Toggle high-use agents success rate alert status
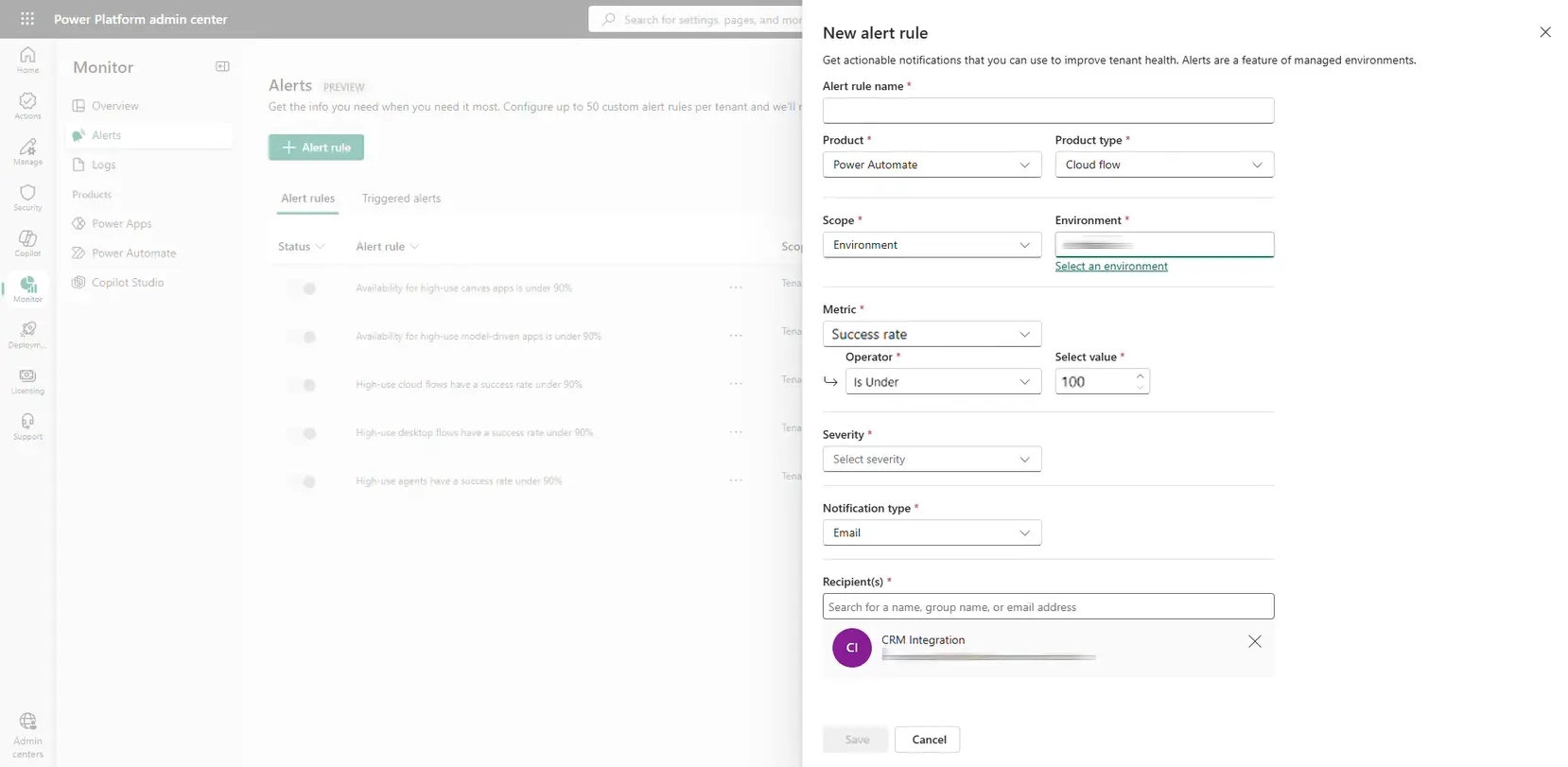Image resolution: width=1568 pixels, height=767 pixels. pyautogui.click(x=302, y=481)
